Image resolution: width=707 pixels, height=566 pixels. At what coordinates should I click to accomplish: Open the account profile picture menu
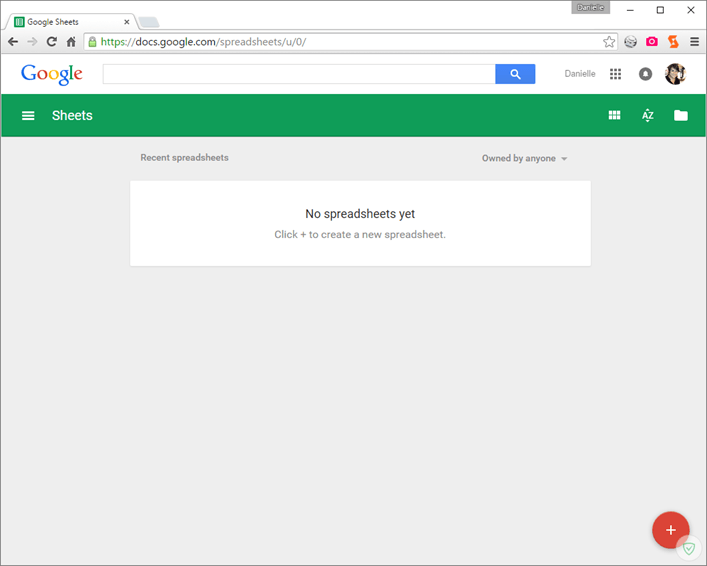click(675, 74)
